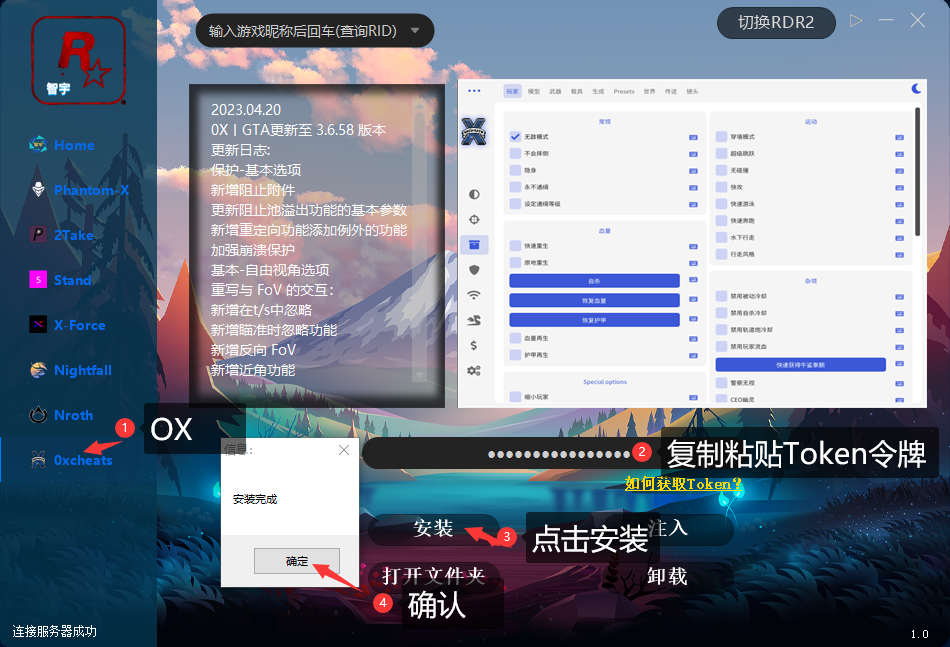Open the 世界 tab in preview

649,91
